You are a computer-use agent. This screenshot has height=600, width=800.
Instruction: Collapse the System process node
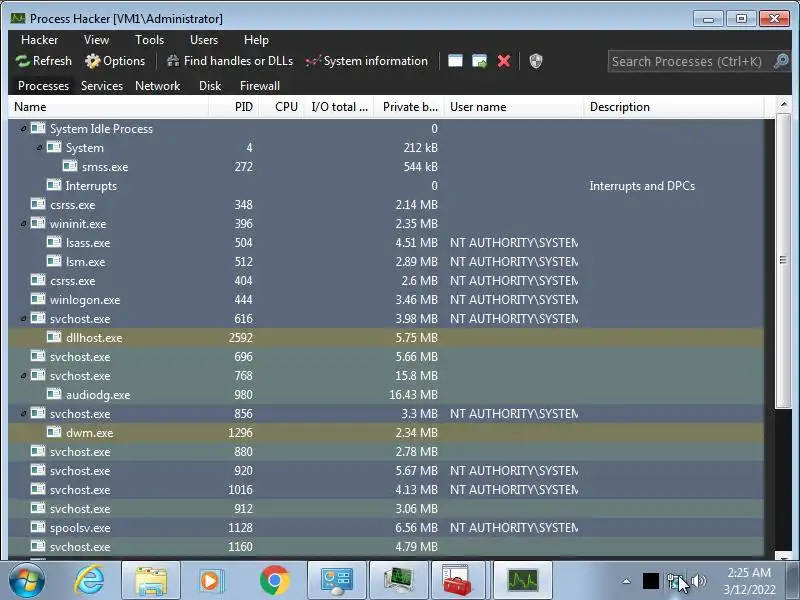(x=39, y=147)
